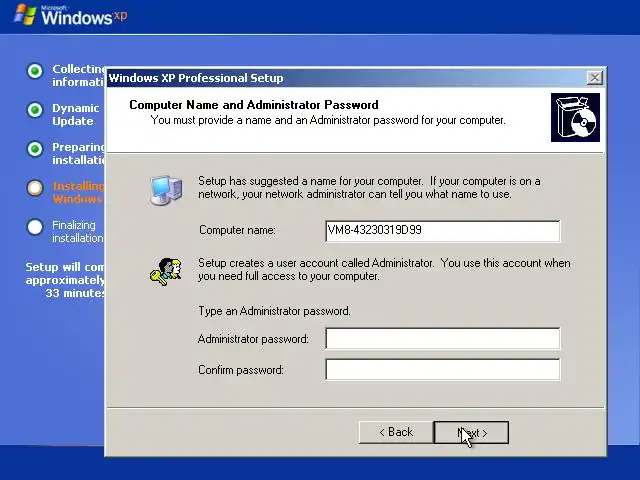Click the Windows XP flag logo
This screenshot has width=640, height=480.
25,15
